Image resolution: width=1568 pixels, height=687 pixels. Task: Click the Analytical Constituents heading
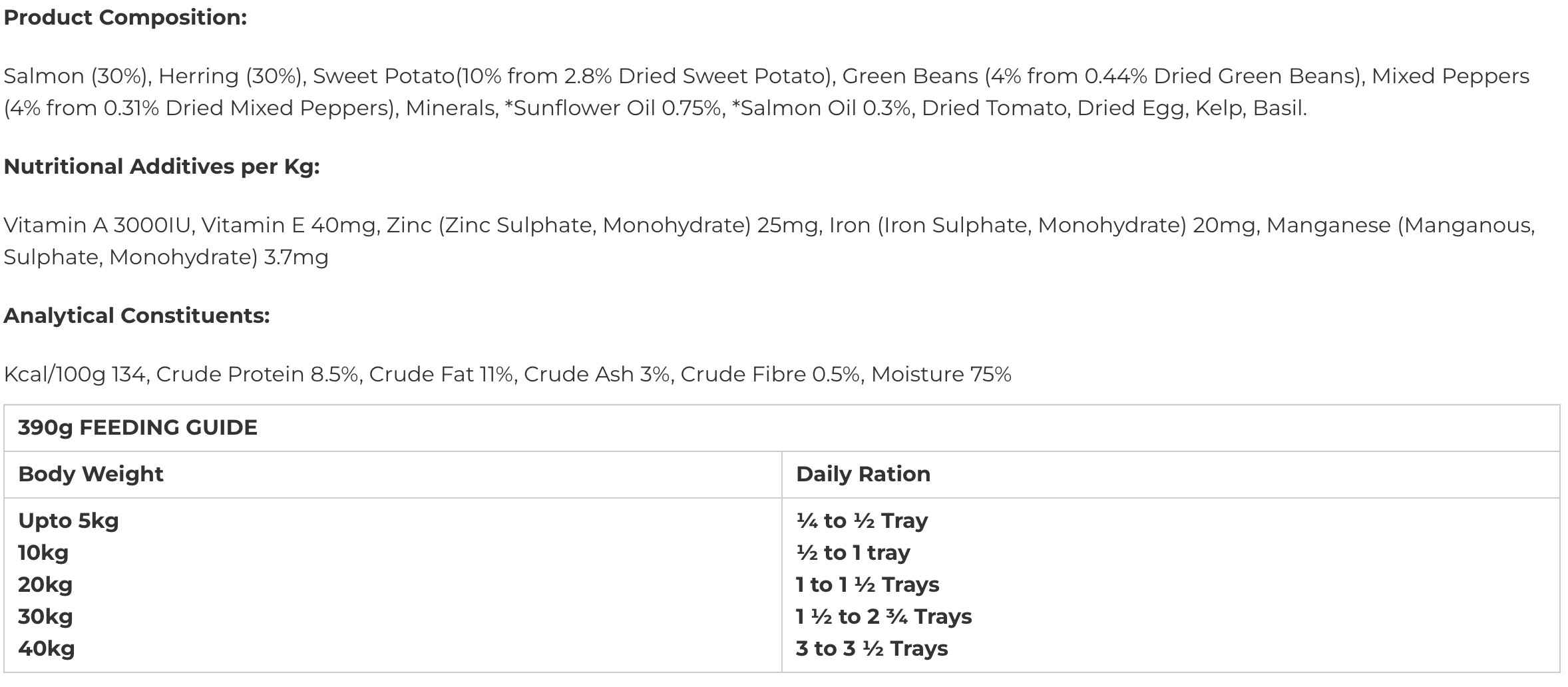click(136, 316)
